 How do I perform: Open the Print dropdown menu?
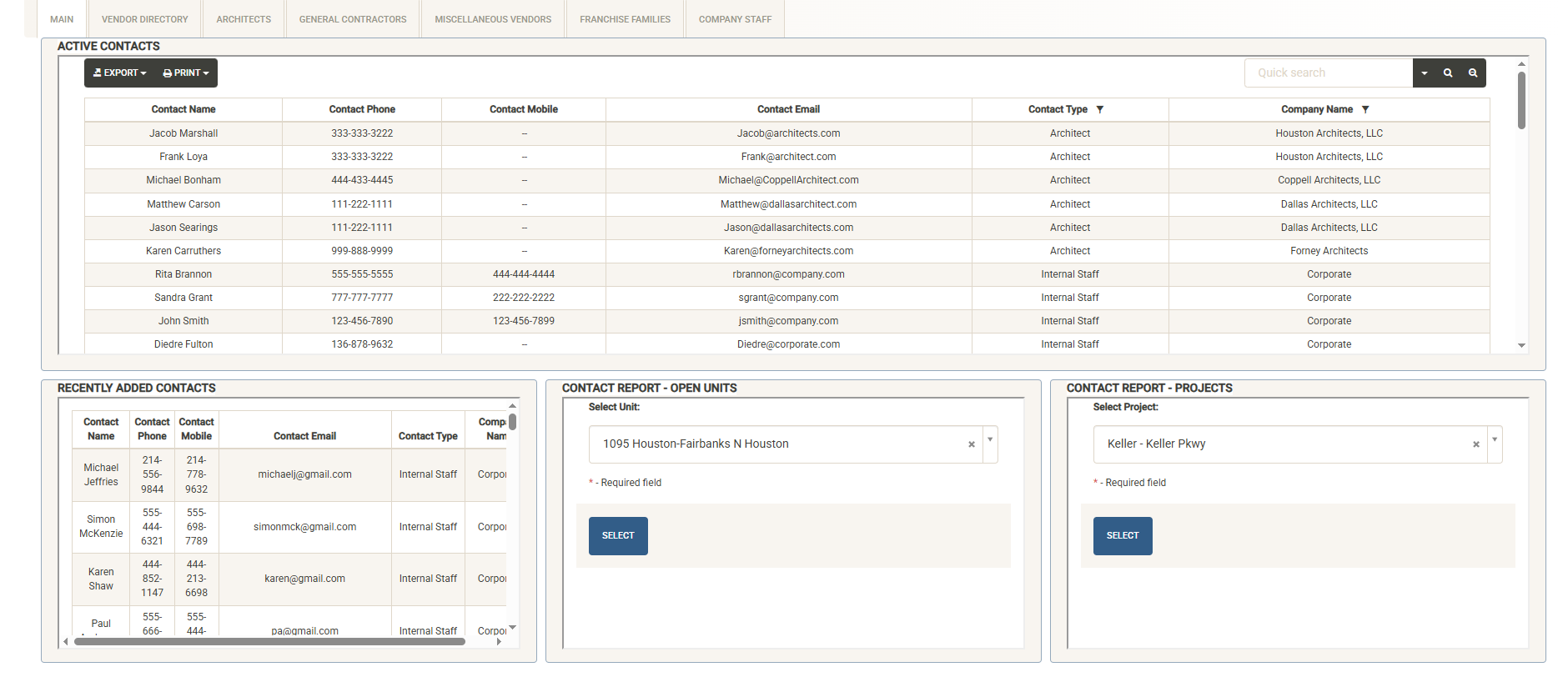[x=186, y=73]
